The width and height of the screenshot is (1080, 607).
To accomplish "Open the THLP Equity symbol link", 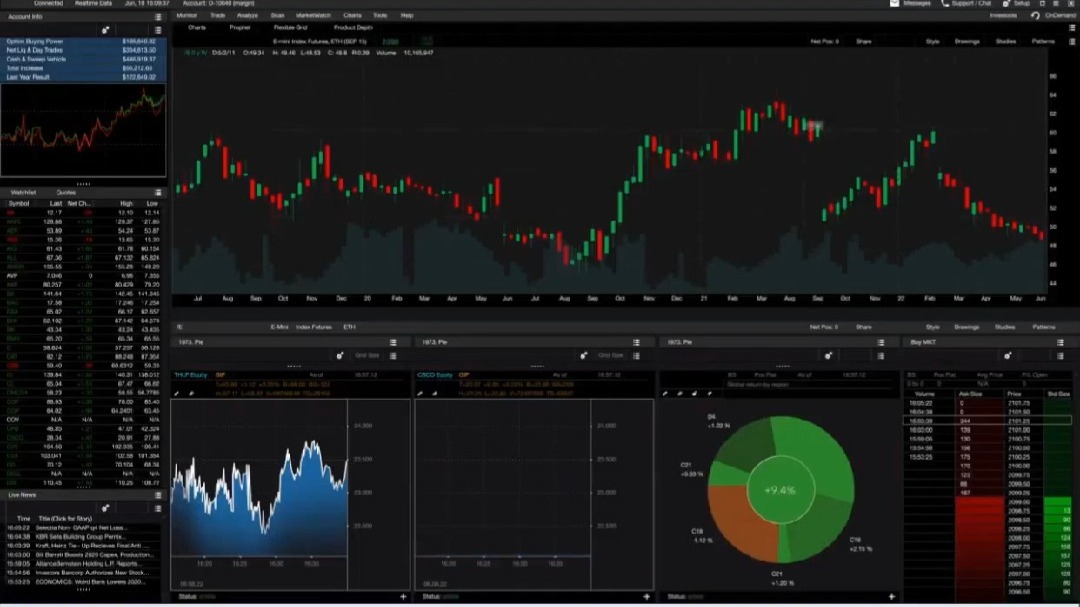I will point(191,375).
